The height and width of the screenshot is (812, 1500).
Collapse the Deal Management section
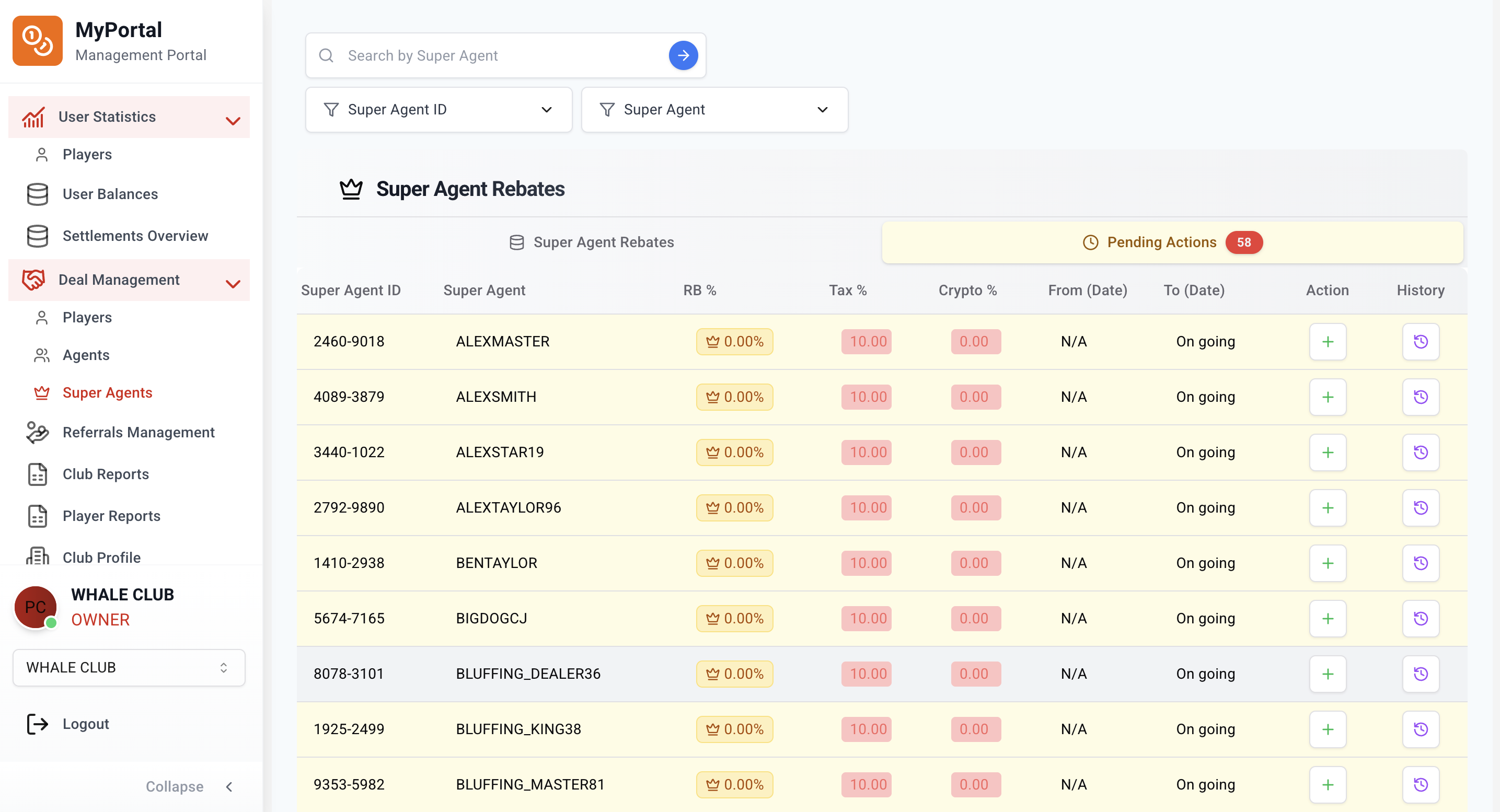pyautogui.click(x=233, y=284)
